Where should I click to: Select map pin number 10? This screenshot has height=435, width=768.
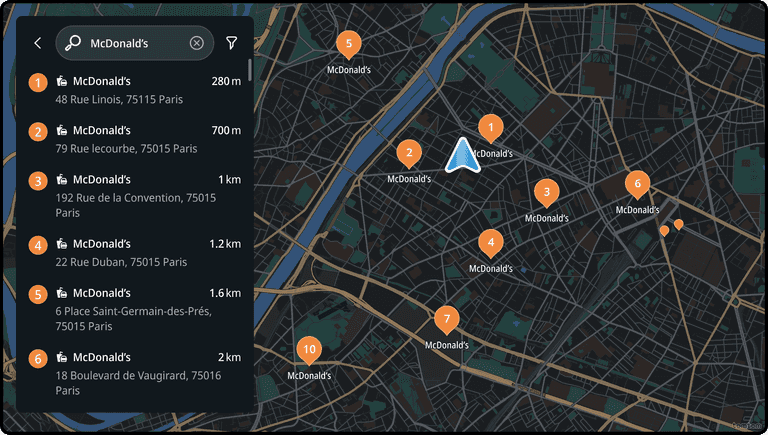point(309,350)
